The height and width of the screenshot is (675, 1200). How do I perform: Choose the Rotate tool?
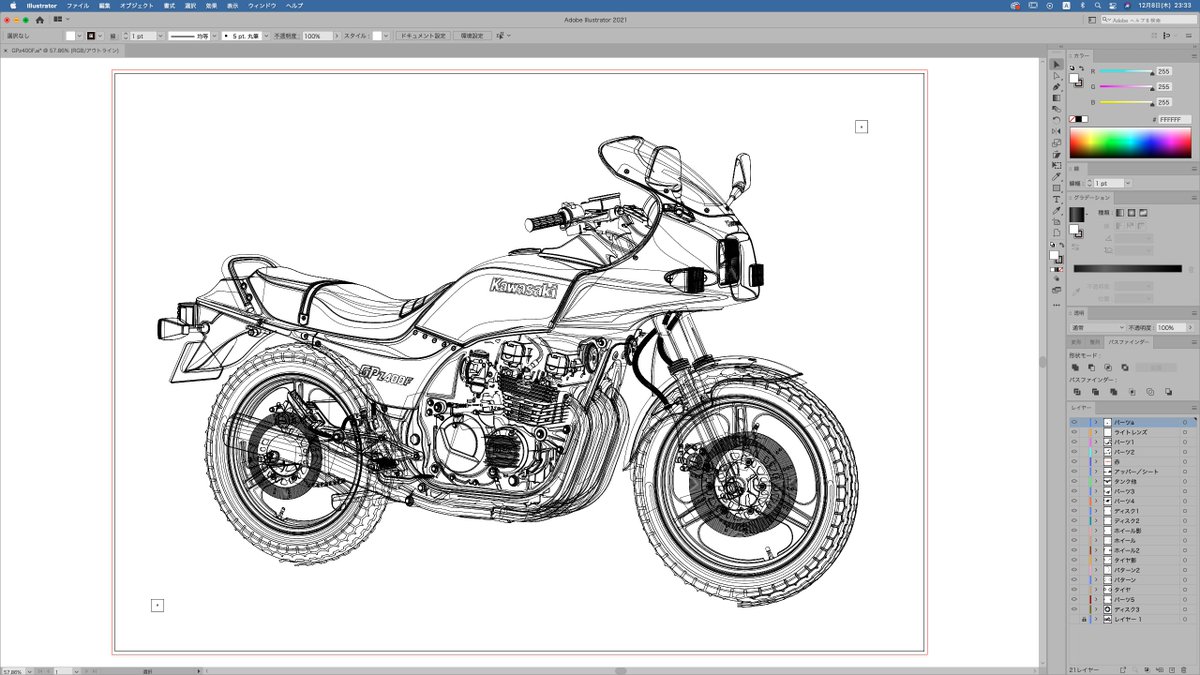(1056, 120)
